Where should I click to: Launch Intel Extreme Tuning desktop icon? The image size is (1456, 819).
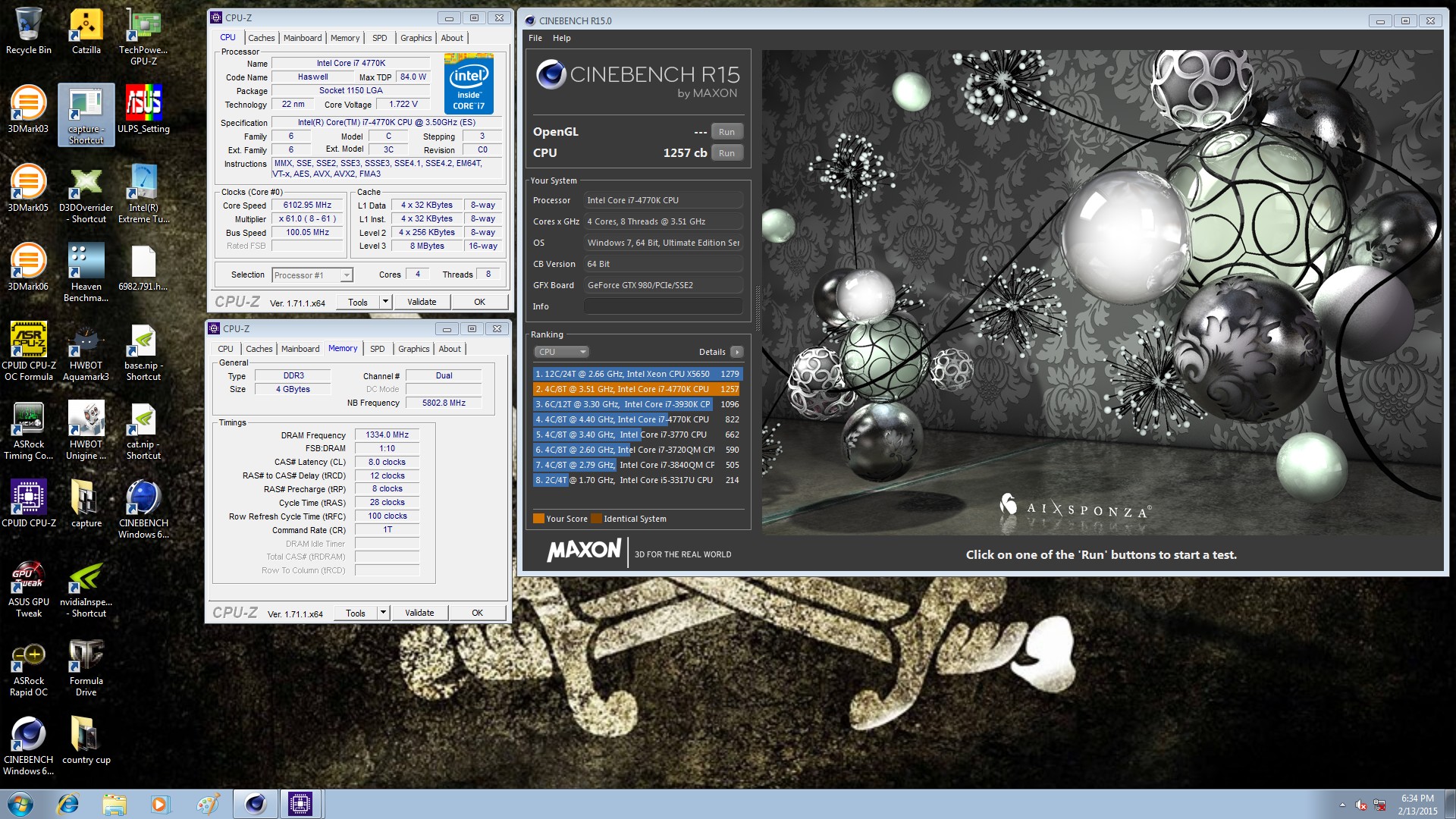pyautogui.click(x=143, y=194)
